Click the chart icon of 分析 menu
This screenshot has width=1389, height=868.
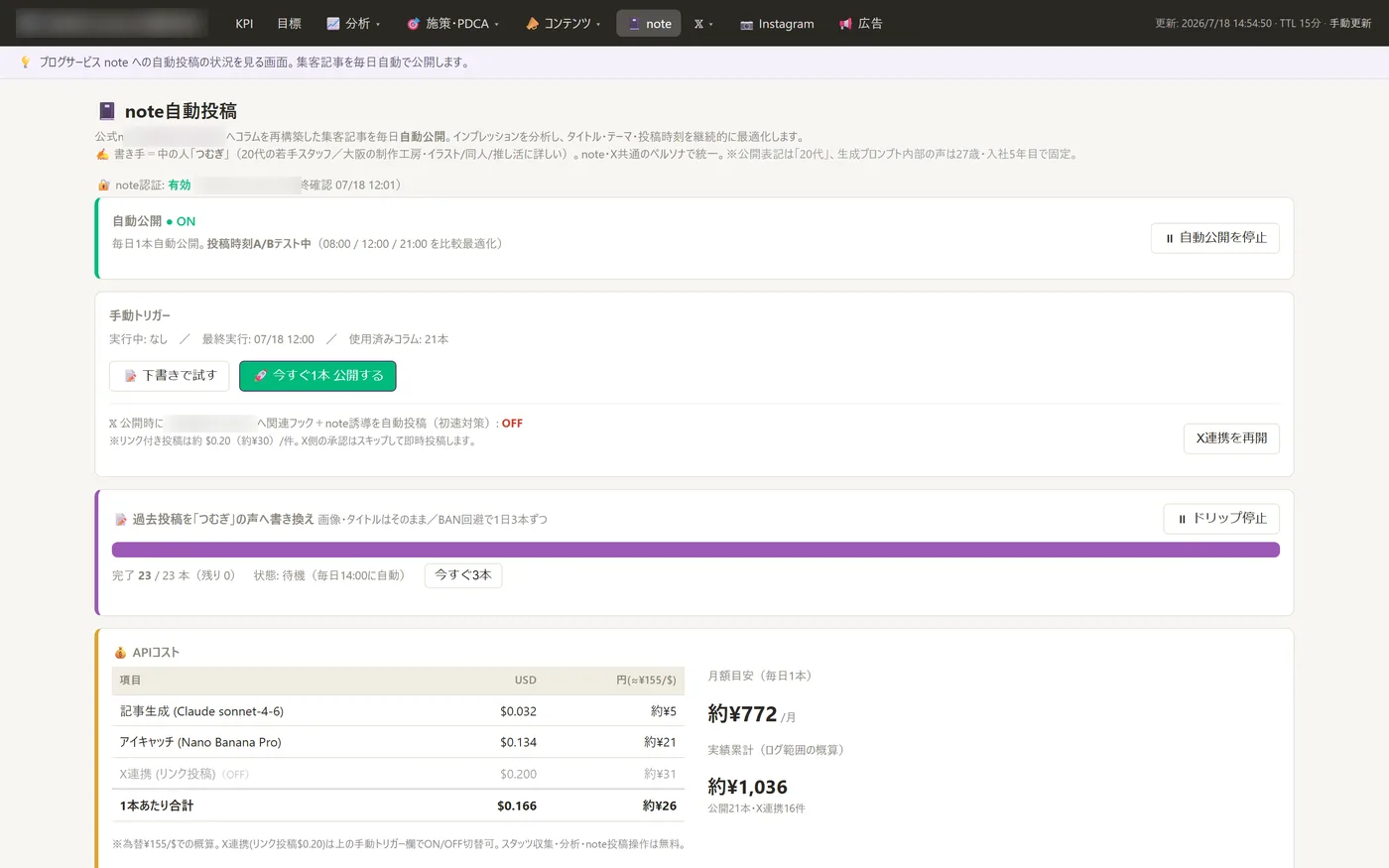[x=333, y=24]
